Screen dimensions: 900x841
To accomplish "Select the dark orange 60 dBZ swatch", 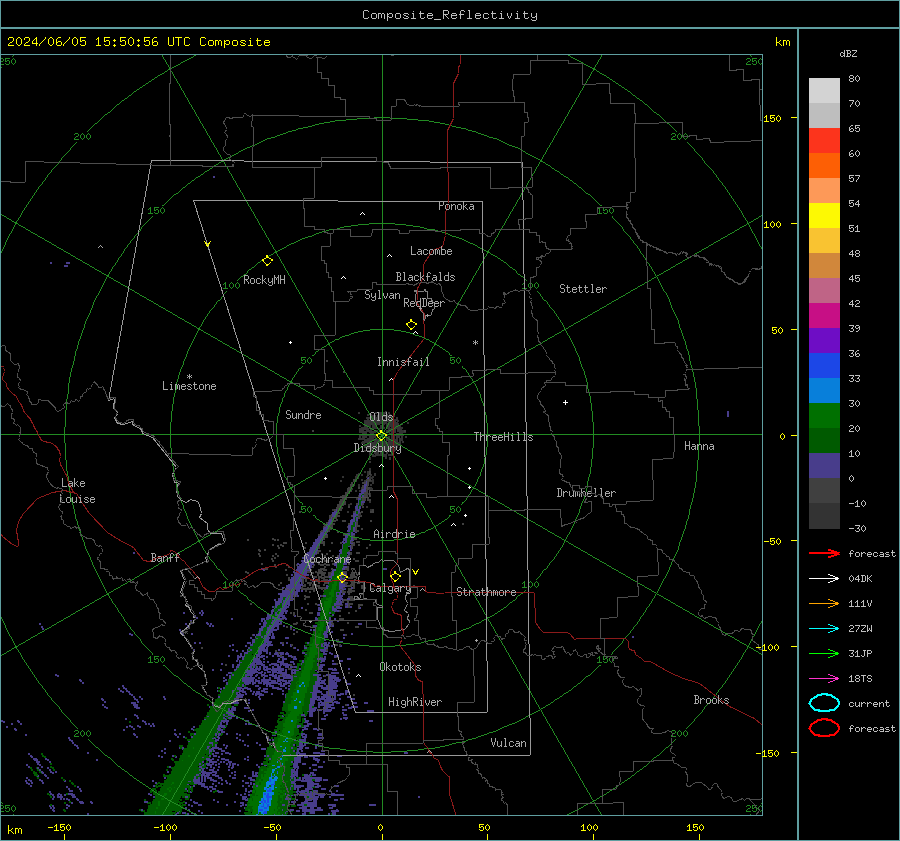I will click(x=824, y=165).
